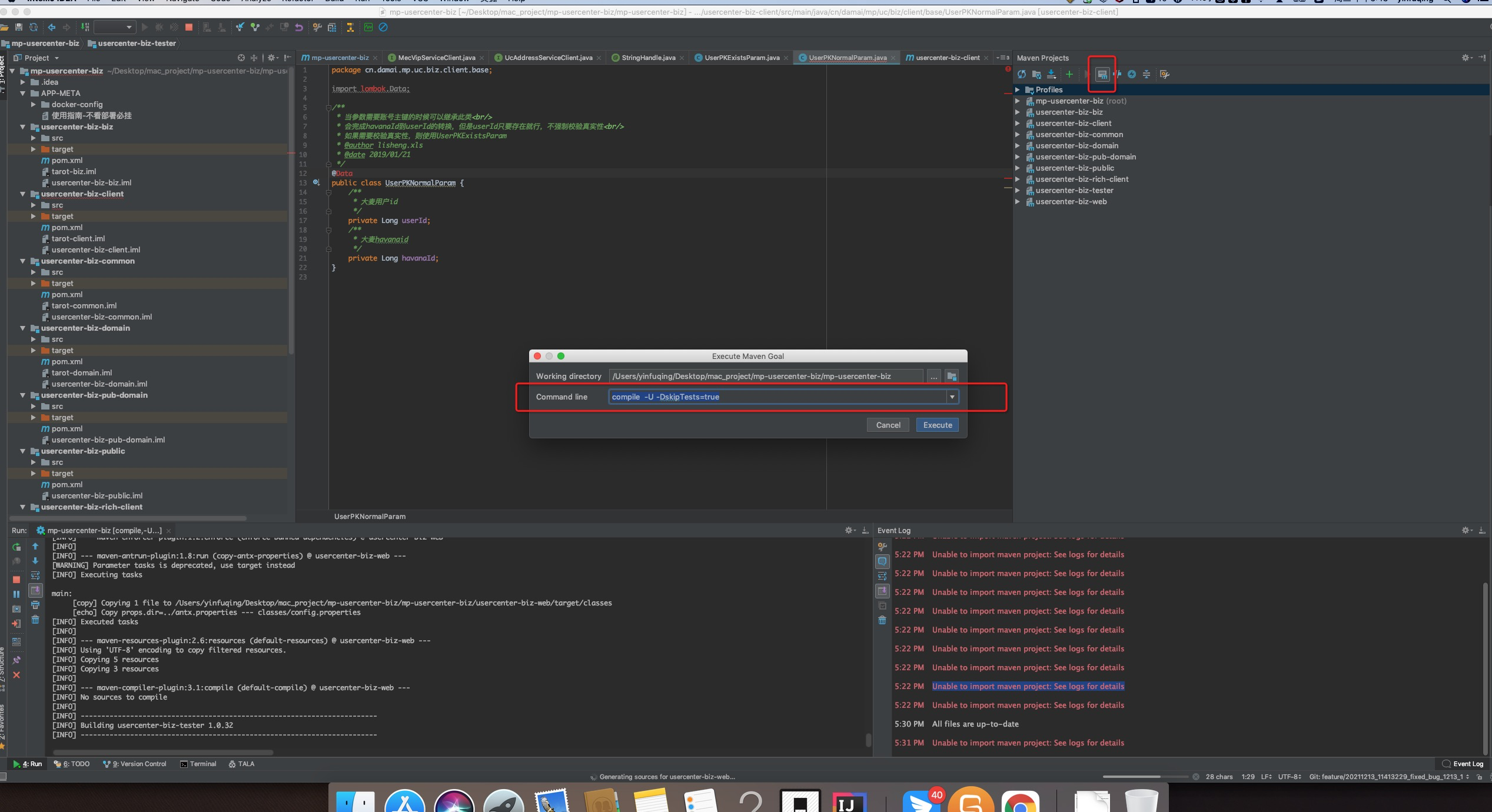Click Clear All trash icon in Run panel
The height and width of the screenshot is (812, 1492).
point(35,620)
